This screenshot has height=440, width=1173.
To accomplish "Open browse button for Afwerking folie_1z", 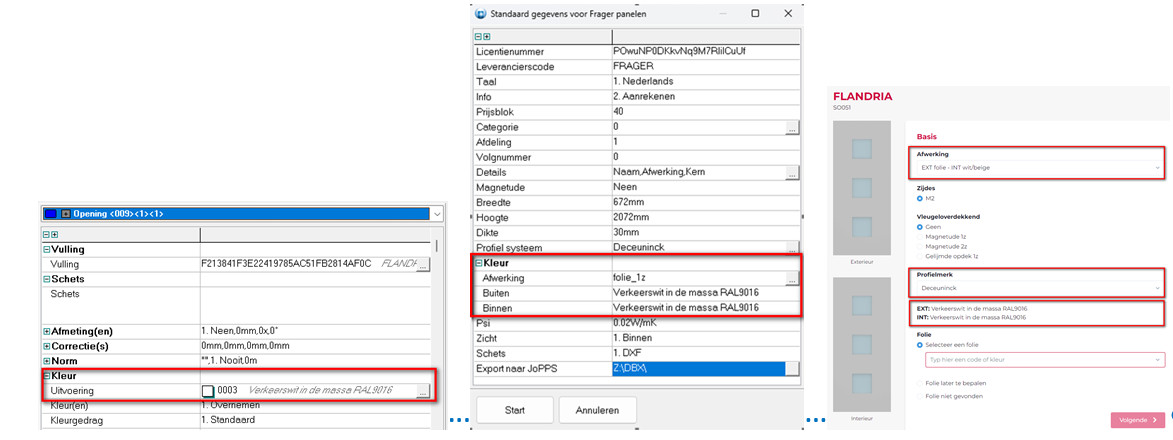I will (x=792, y=278).
